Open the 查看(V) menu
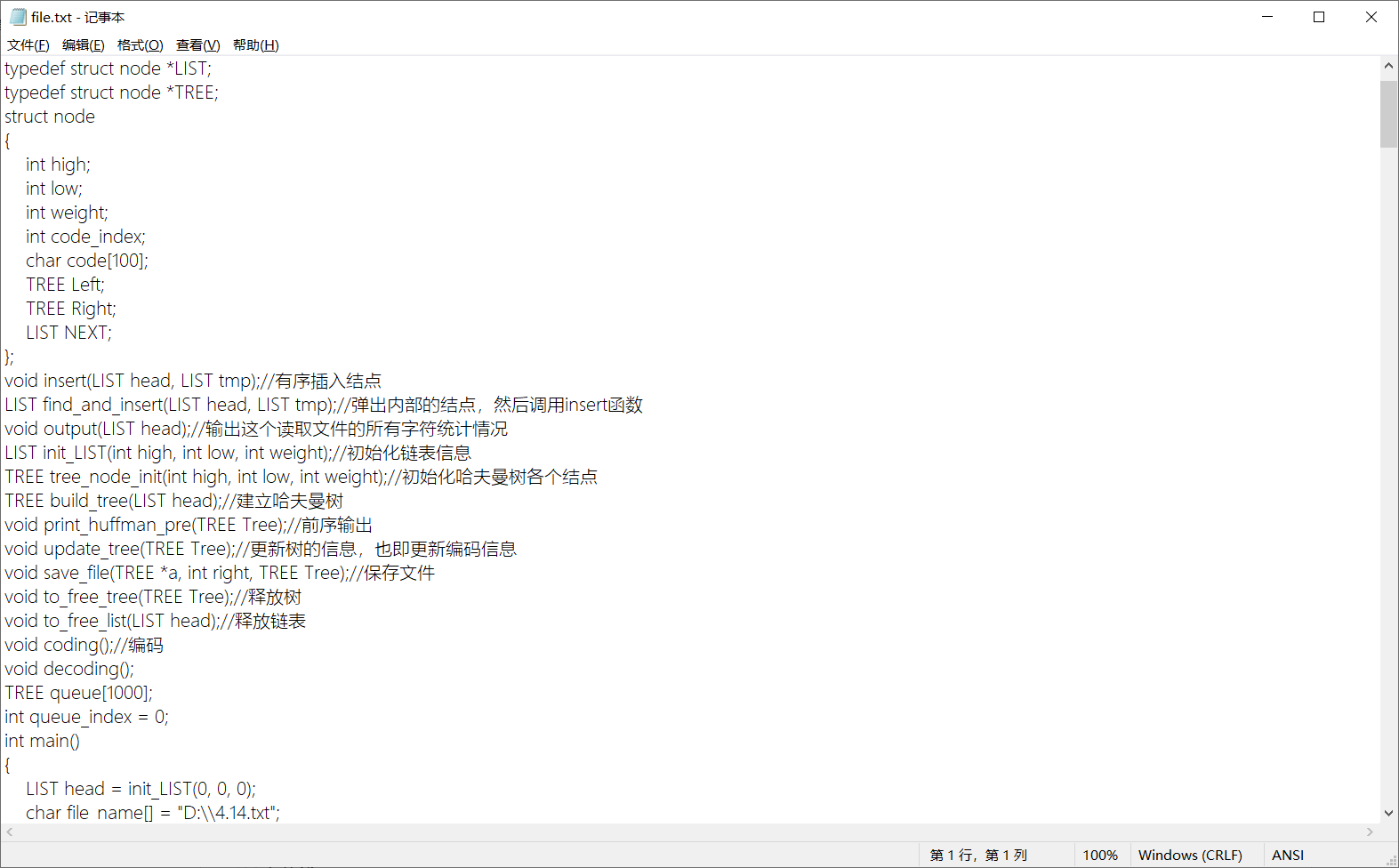Viewport: 1399px width, 868px height. pos(198,45)
